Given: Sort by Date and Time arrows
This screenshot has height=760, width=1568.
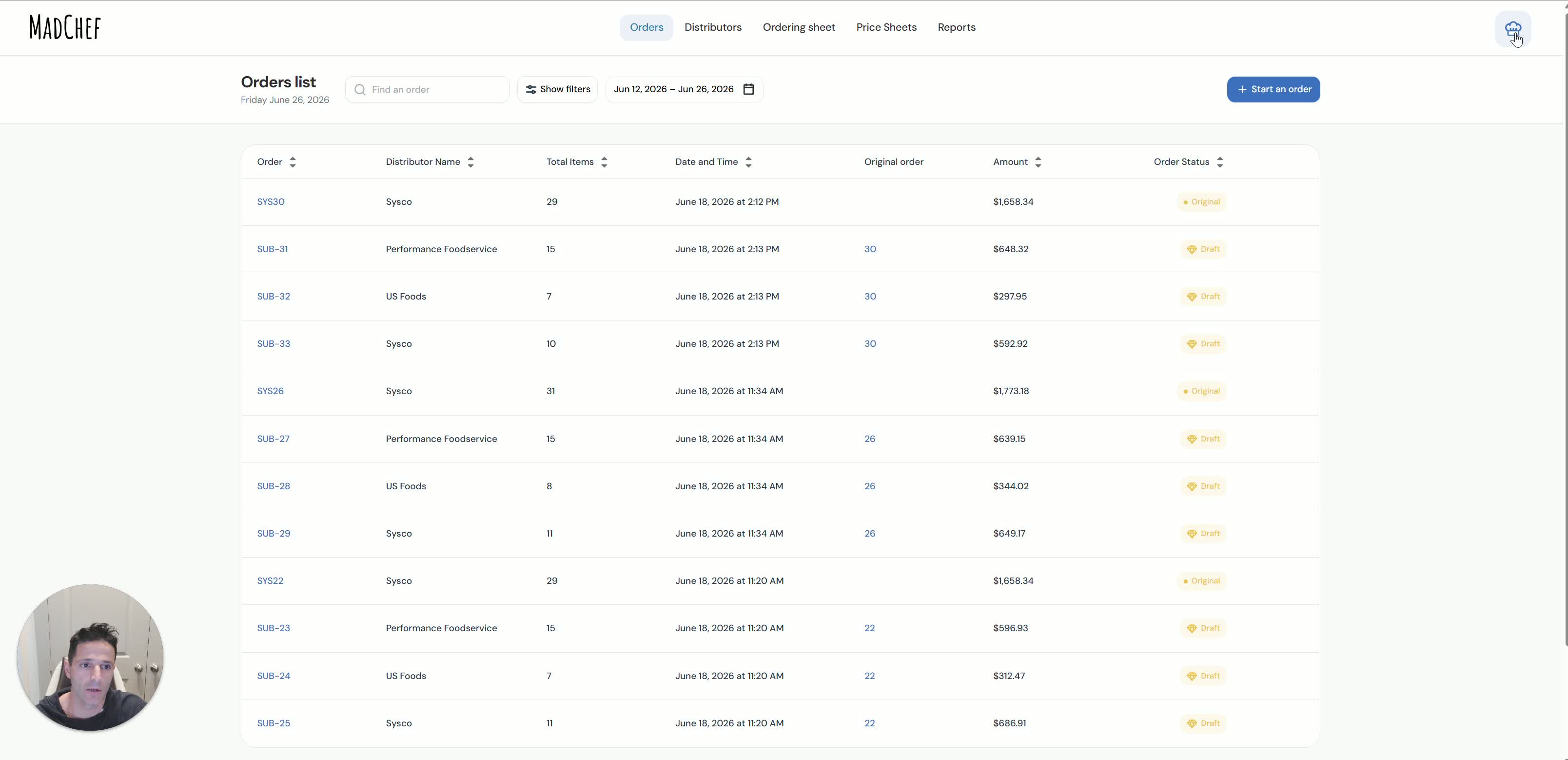Looking at the screenshot, I should tap(749, 162).
